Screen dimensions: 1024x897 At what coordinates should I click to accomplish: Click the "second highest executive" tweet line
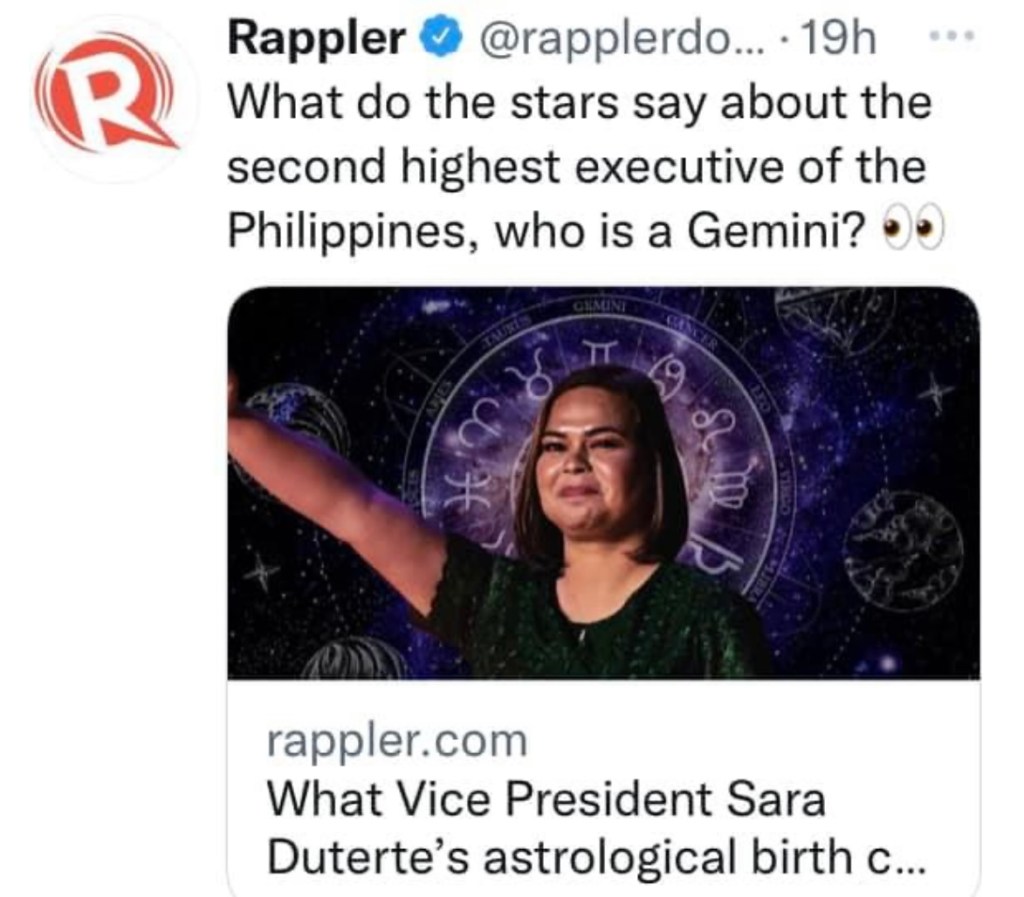click(576, 167)
